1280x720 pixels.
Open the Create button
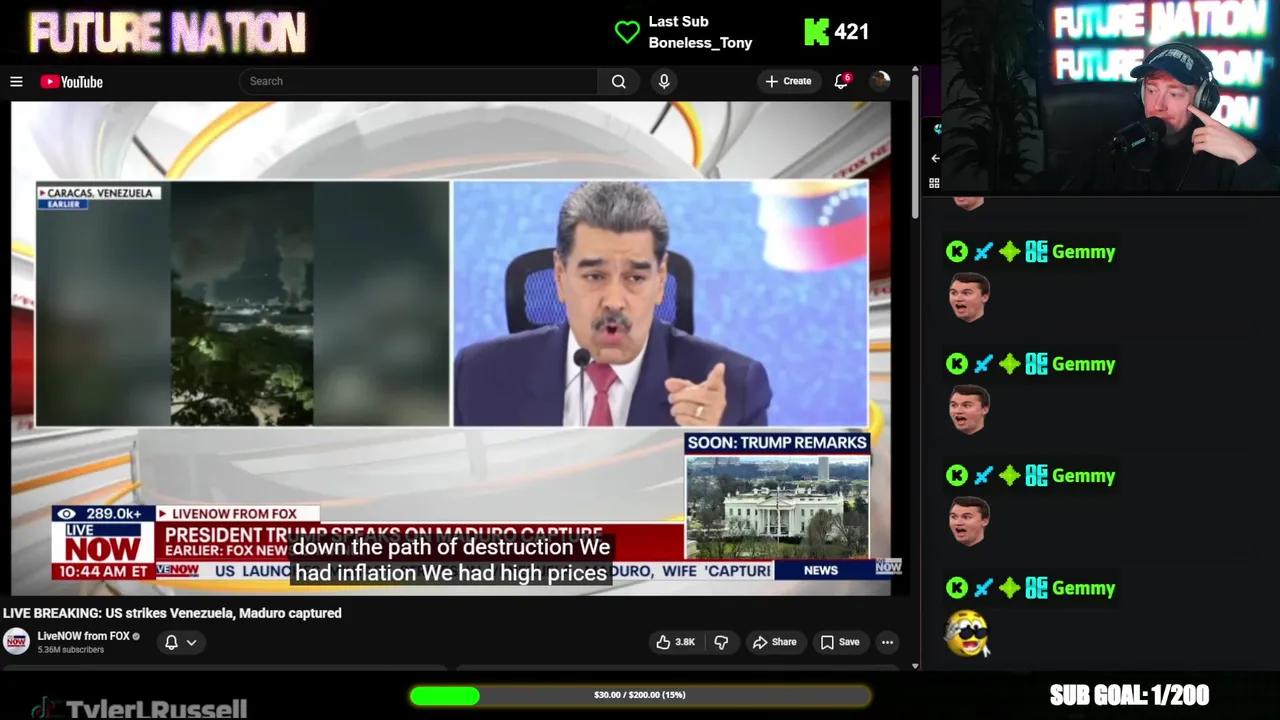pos(789,81)
